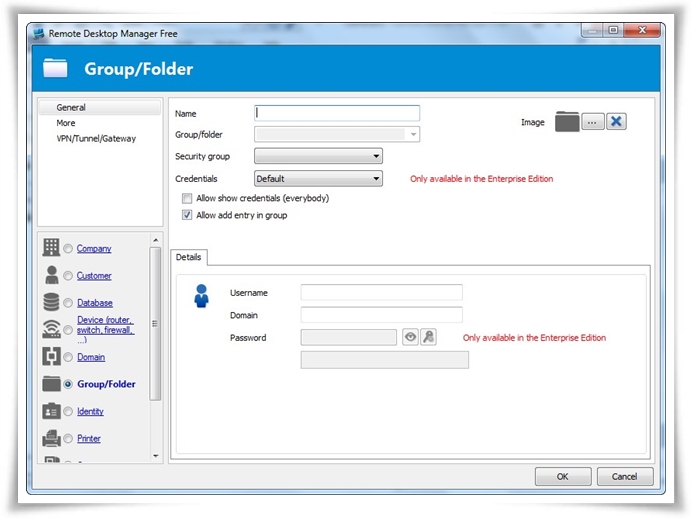Screen dimensions: 691x518
Task: Click the Group/Folder entry folder icon
Action: tap(51, 384)
